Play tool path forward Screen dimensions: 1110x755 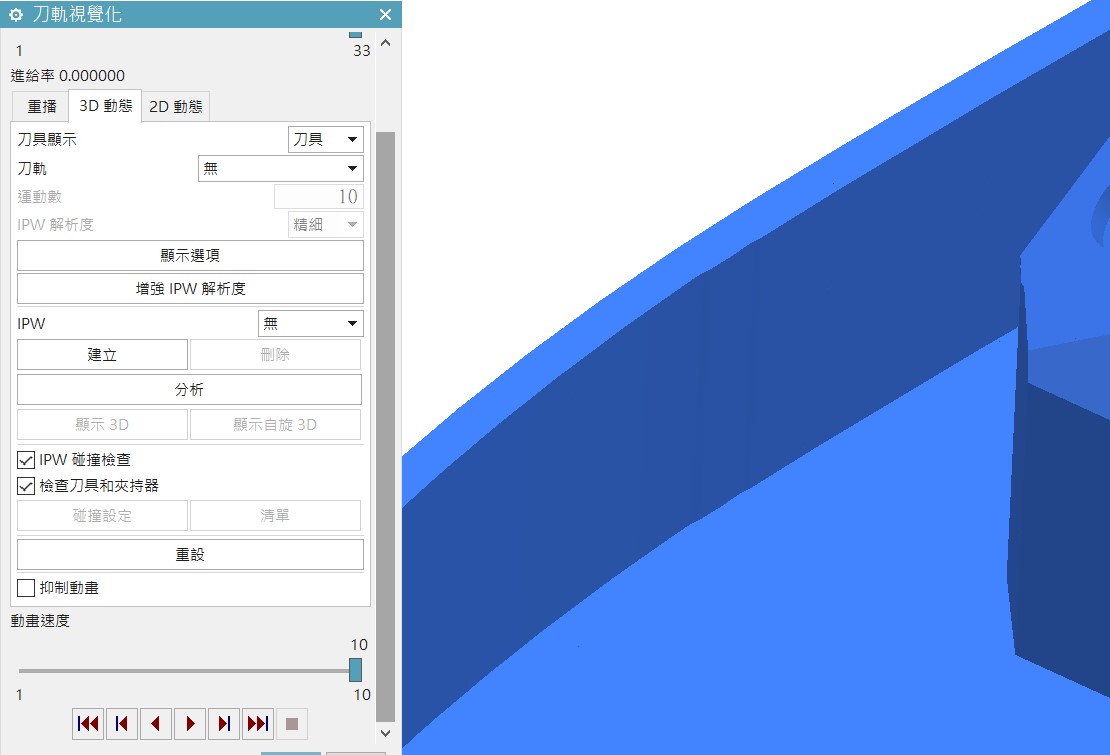190,723
